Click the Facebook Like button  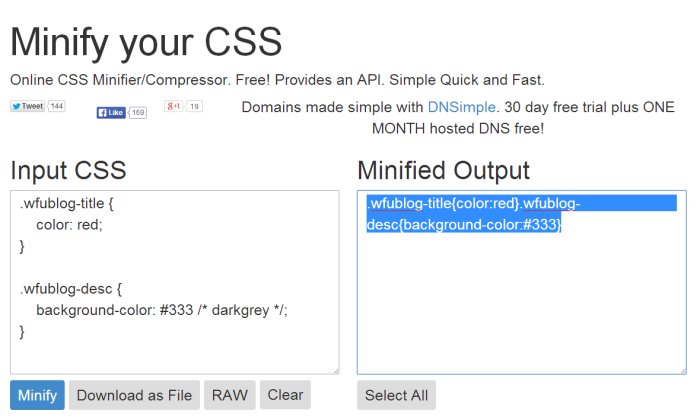click(x=111, y=112)
